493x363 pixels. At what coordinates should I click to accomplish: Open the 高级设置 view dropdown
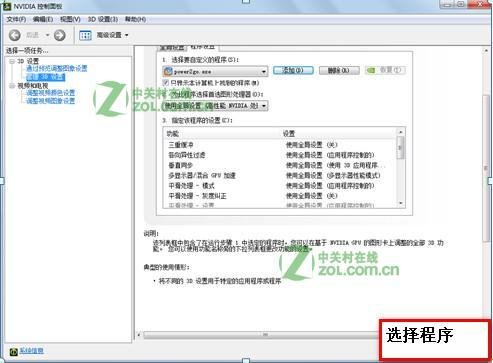click(x=112, y=35)
